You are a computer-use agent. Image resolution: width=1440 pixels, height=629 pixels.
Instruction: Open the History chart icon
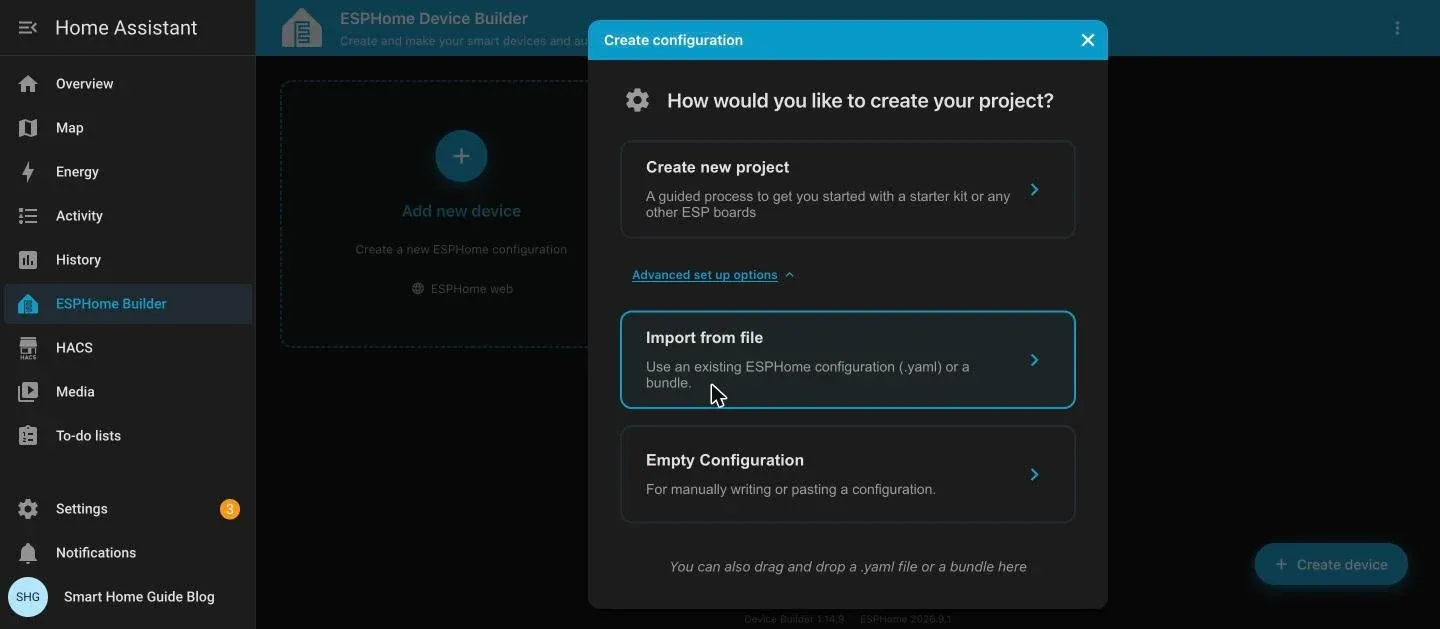(28, 260)
